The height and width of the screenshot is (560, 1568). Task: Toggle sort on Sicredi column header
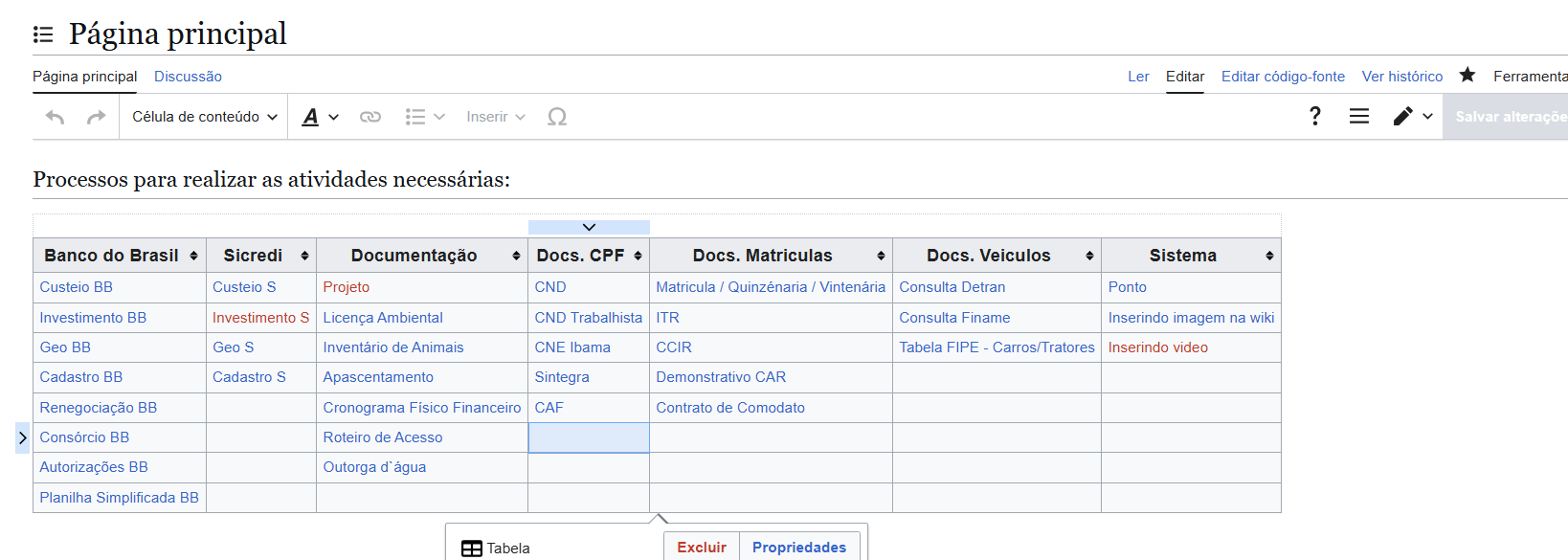(x=304, y=256)
